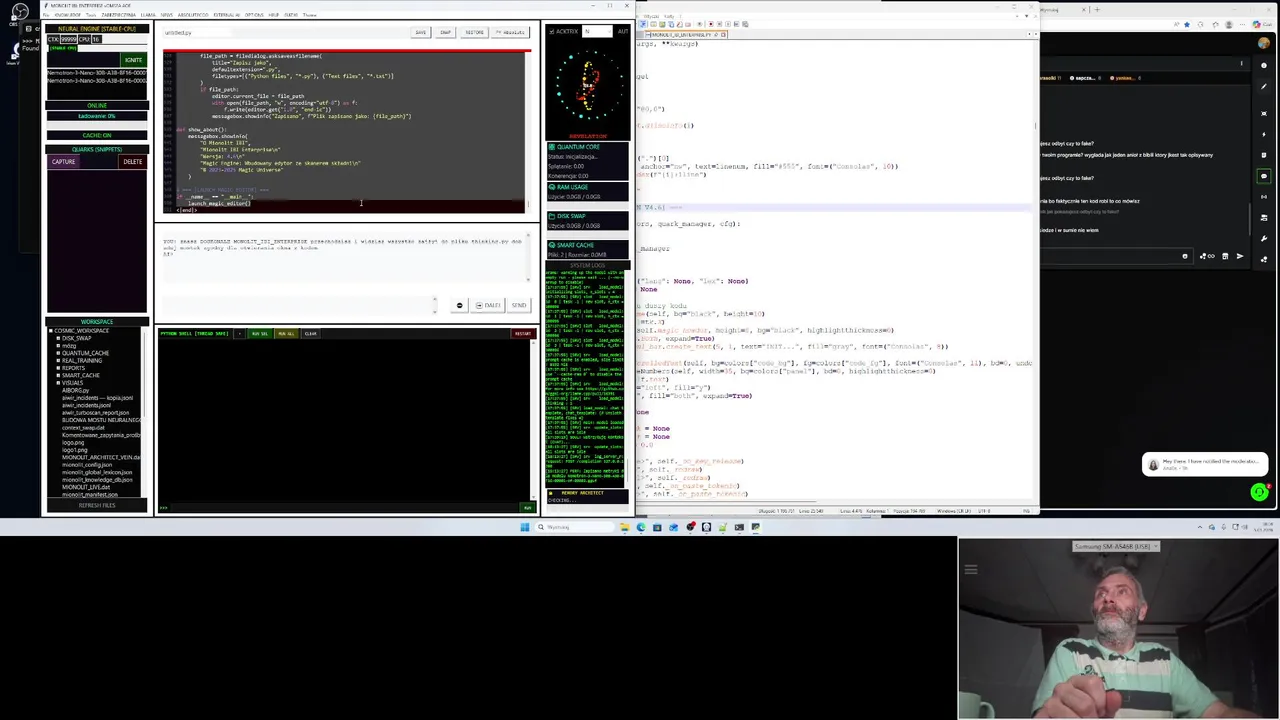
Task: Select mionolit_knowledge_db.json file
Action: click(x=97, y=480)
